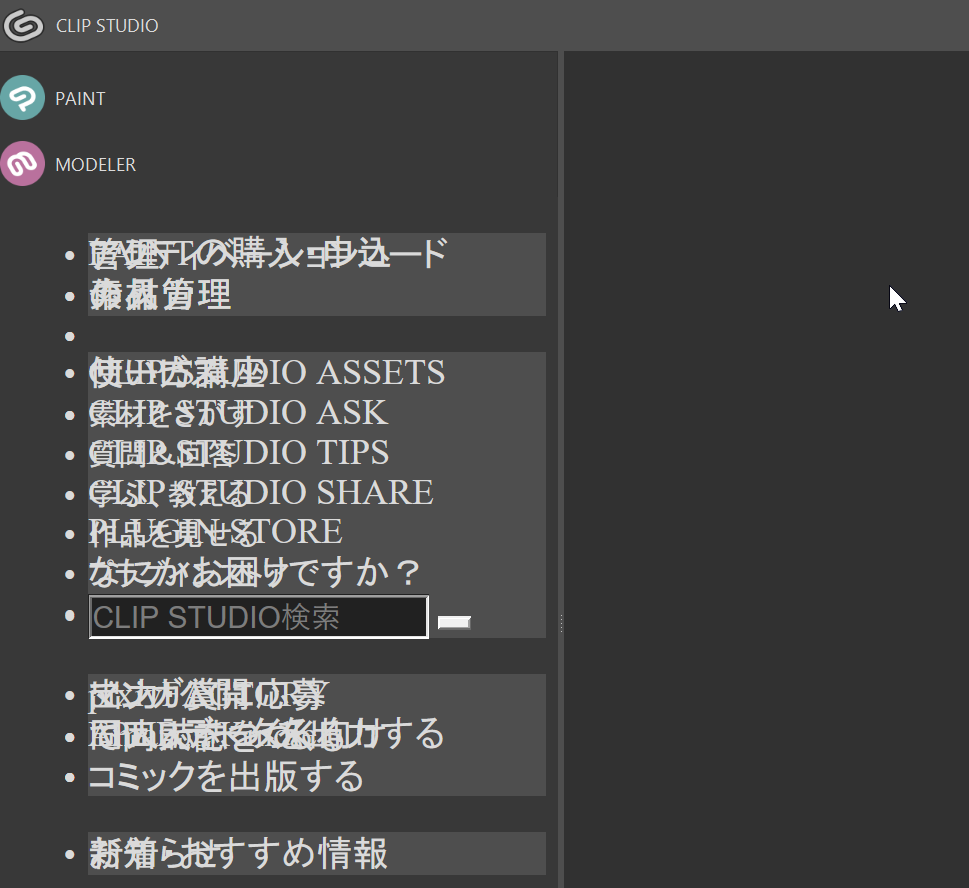
Task: Open the コミックを出版する link
Action: pyautogui.click(x=226, y=776)
